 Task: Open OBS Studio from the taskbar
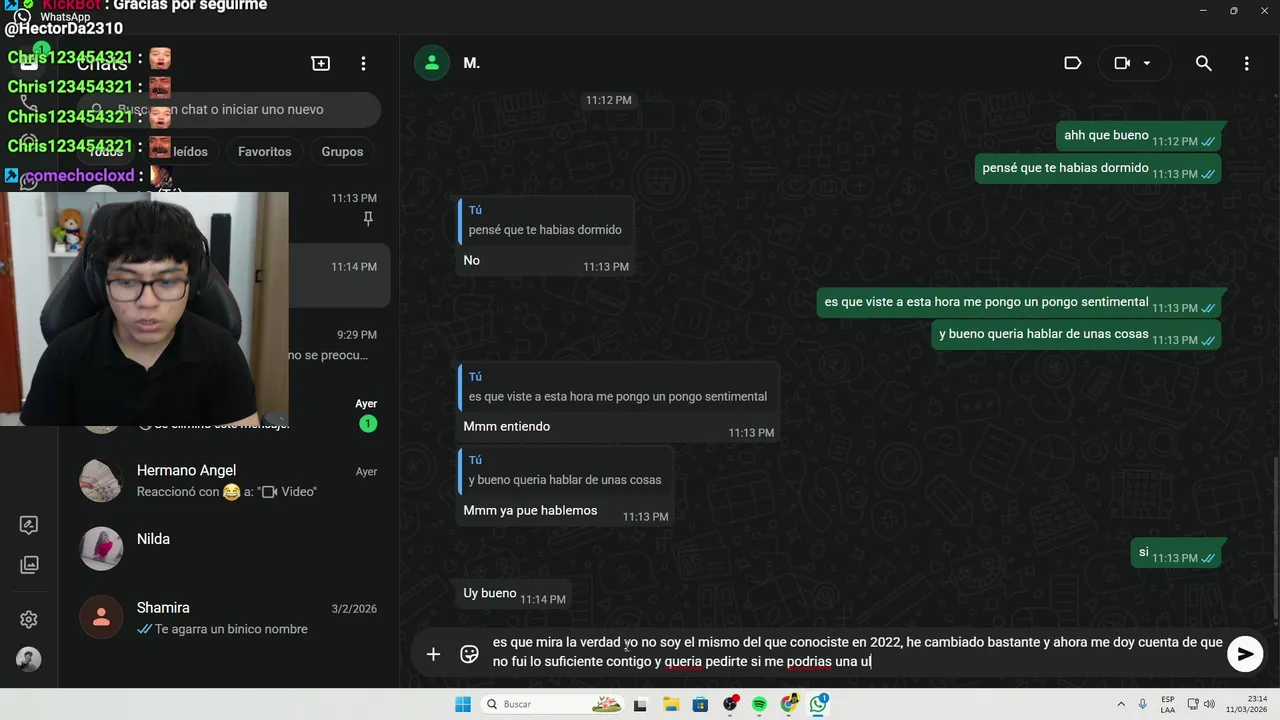730,704
